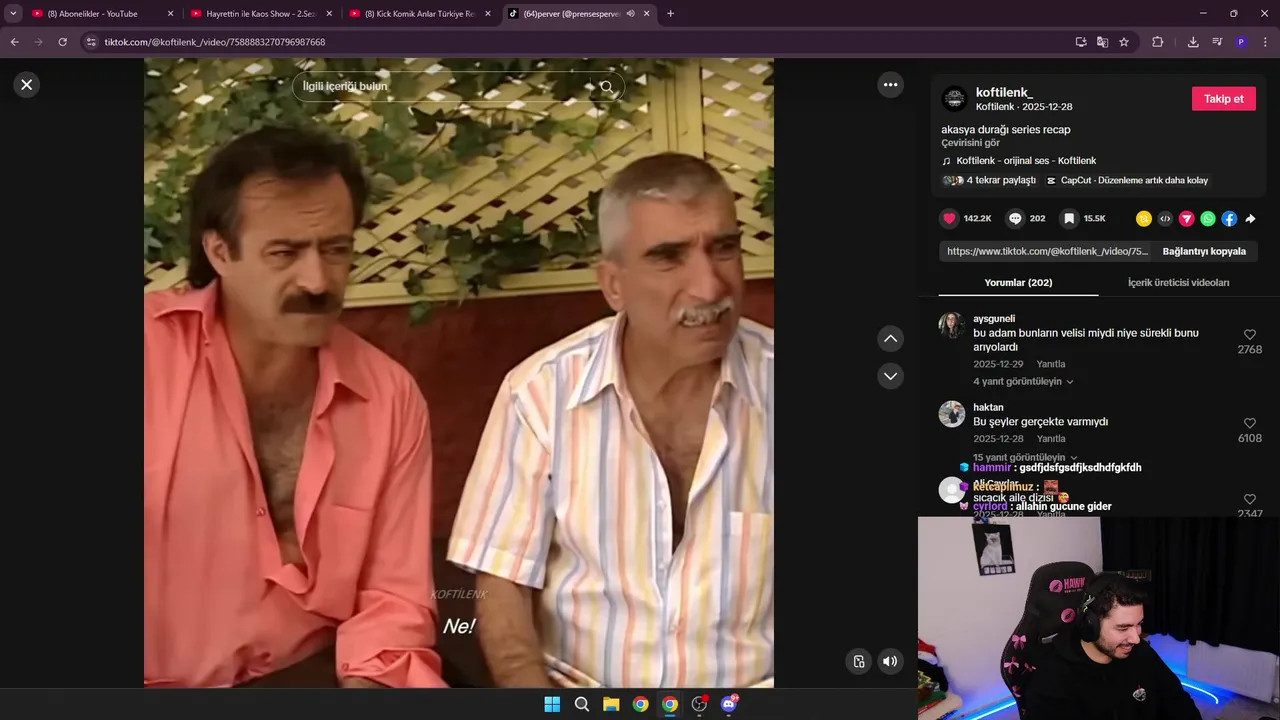Click the video URL text field
Screen dimensions: 1280x720
(x=1046, y=252)
